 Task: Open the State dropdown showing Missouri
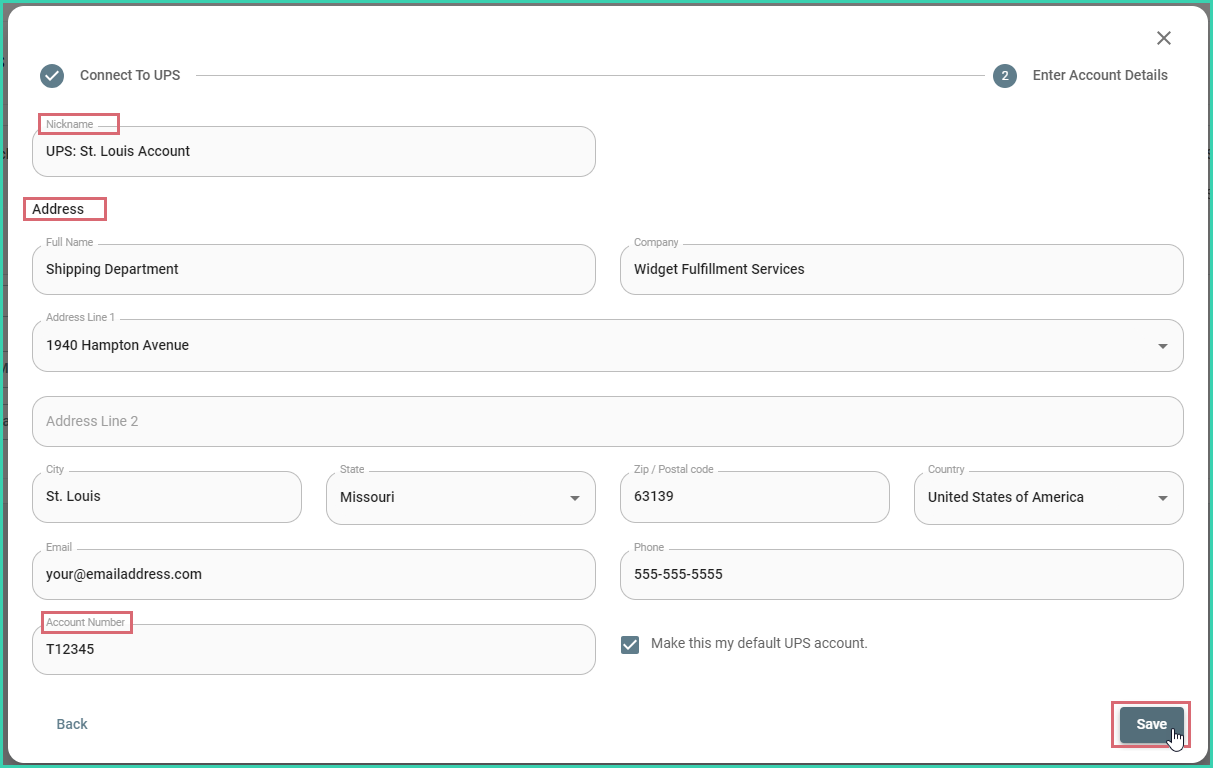pos(573,497)
